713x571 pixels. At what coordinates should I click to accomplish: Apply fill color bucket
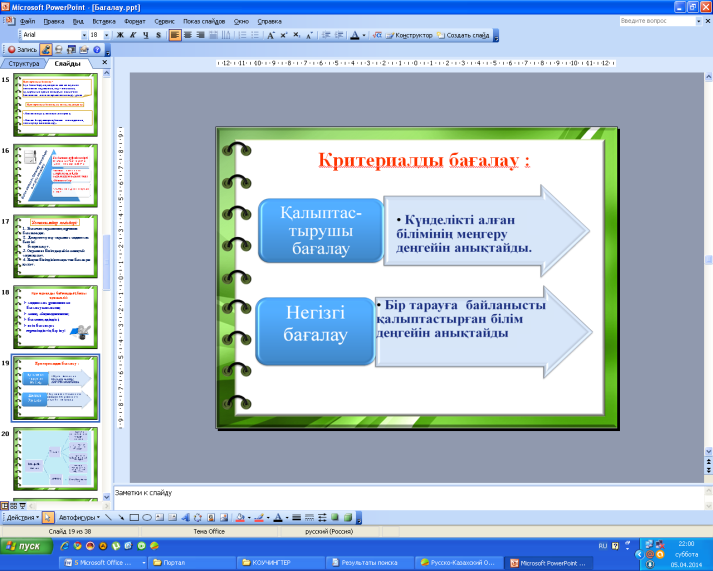click(241, 517)
